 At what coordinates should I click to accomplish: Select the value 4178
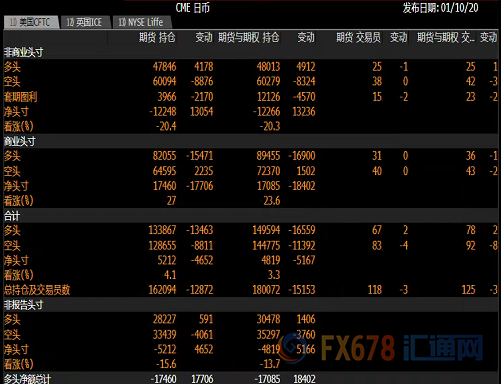click(204, 67)
